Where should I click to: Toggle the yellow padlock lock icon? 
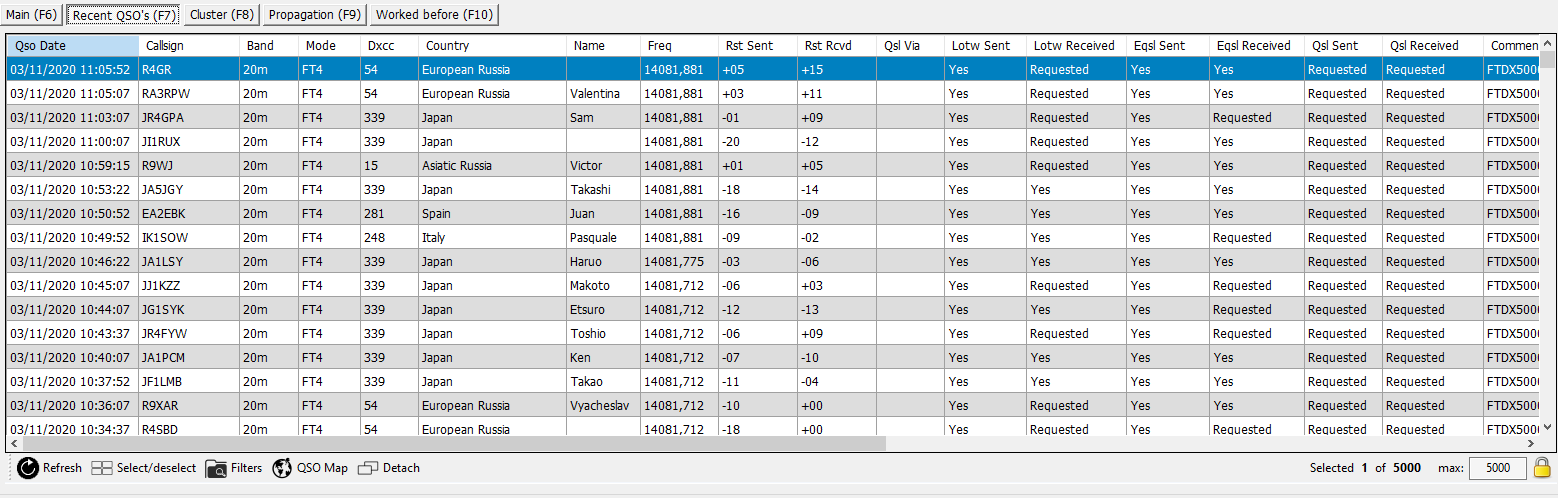tap(1542, 467)
